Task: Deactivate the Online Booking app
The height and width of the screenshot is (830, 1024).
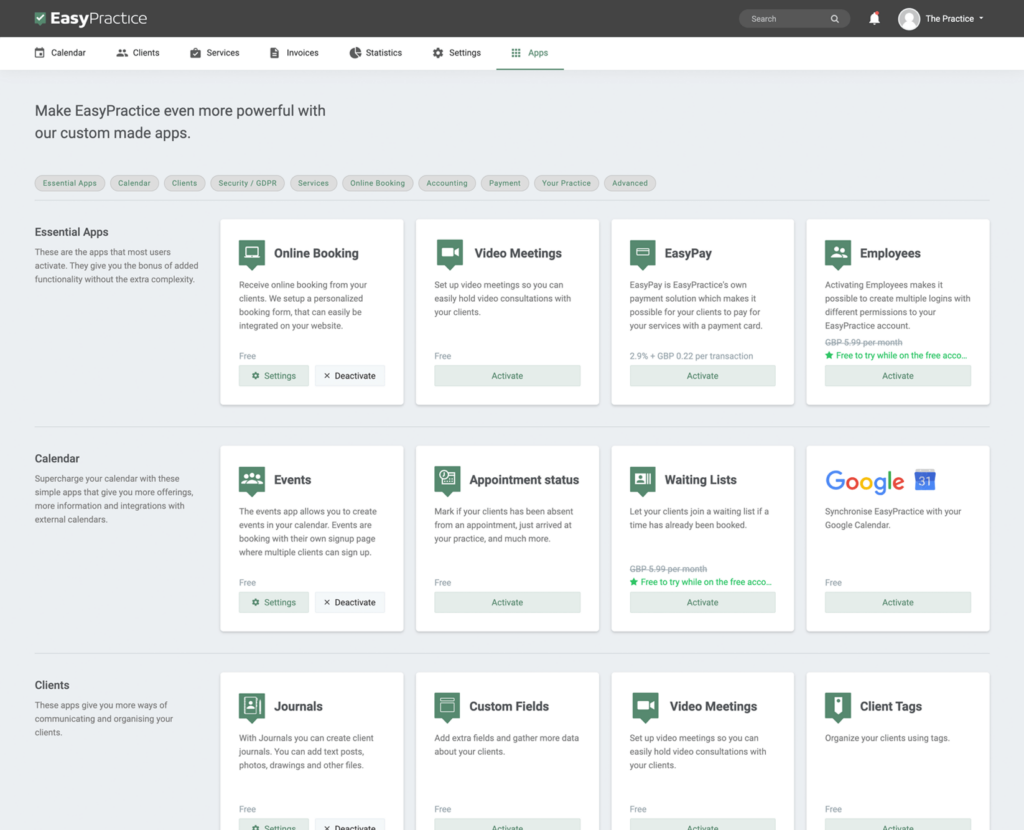Action: pyautogui.click(x=349, y=375)
